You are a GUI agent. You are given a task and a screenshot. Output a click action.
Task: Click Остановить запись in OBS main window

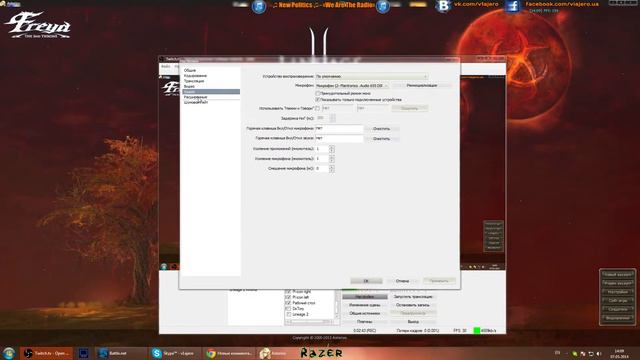coord(413,305)
